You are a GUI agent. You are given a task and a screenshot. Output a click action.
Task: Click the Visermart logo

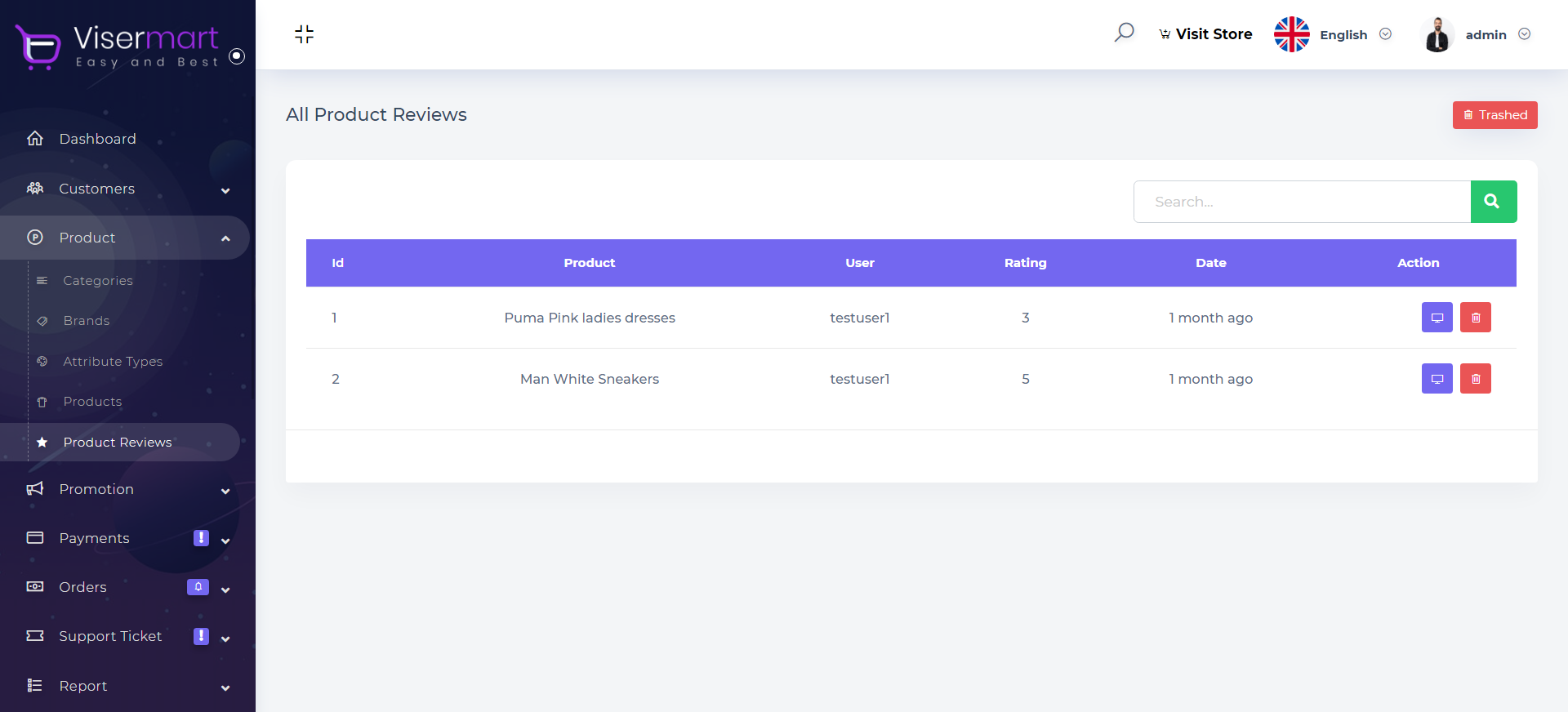(x=118, y=46)
